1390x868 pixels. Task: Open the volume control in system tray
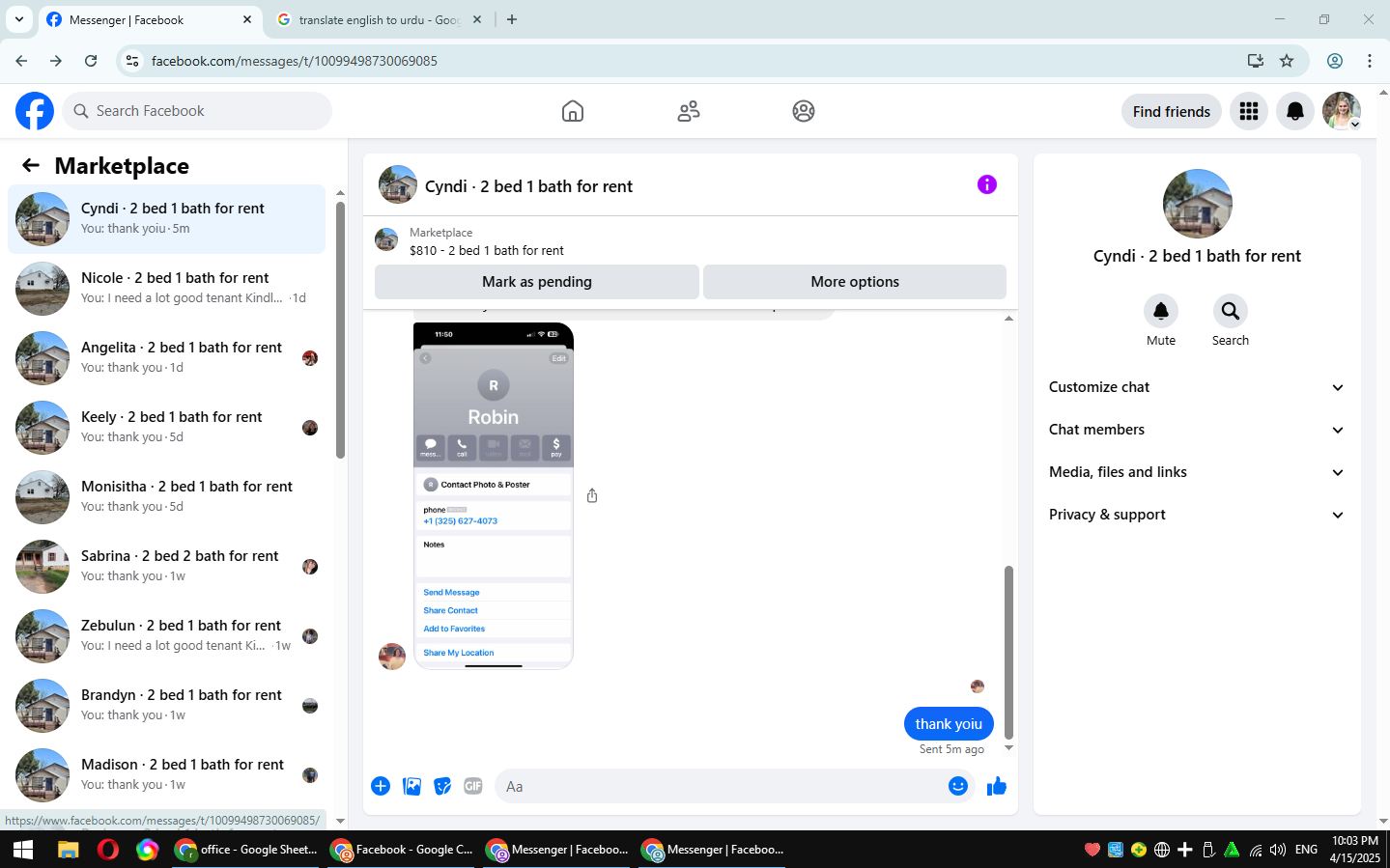(1278, 850)
